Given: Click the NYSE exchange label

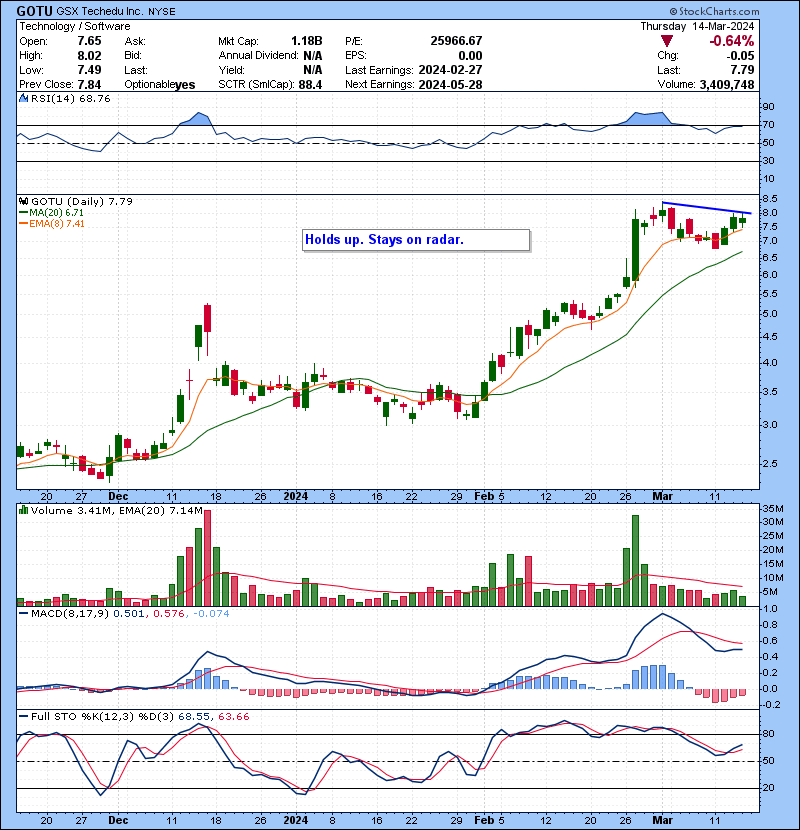Looking at the screenshot, I should click(x=161, y=11).
